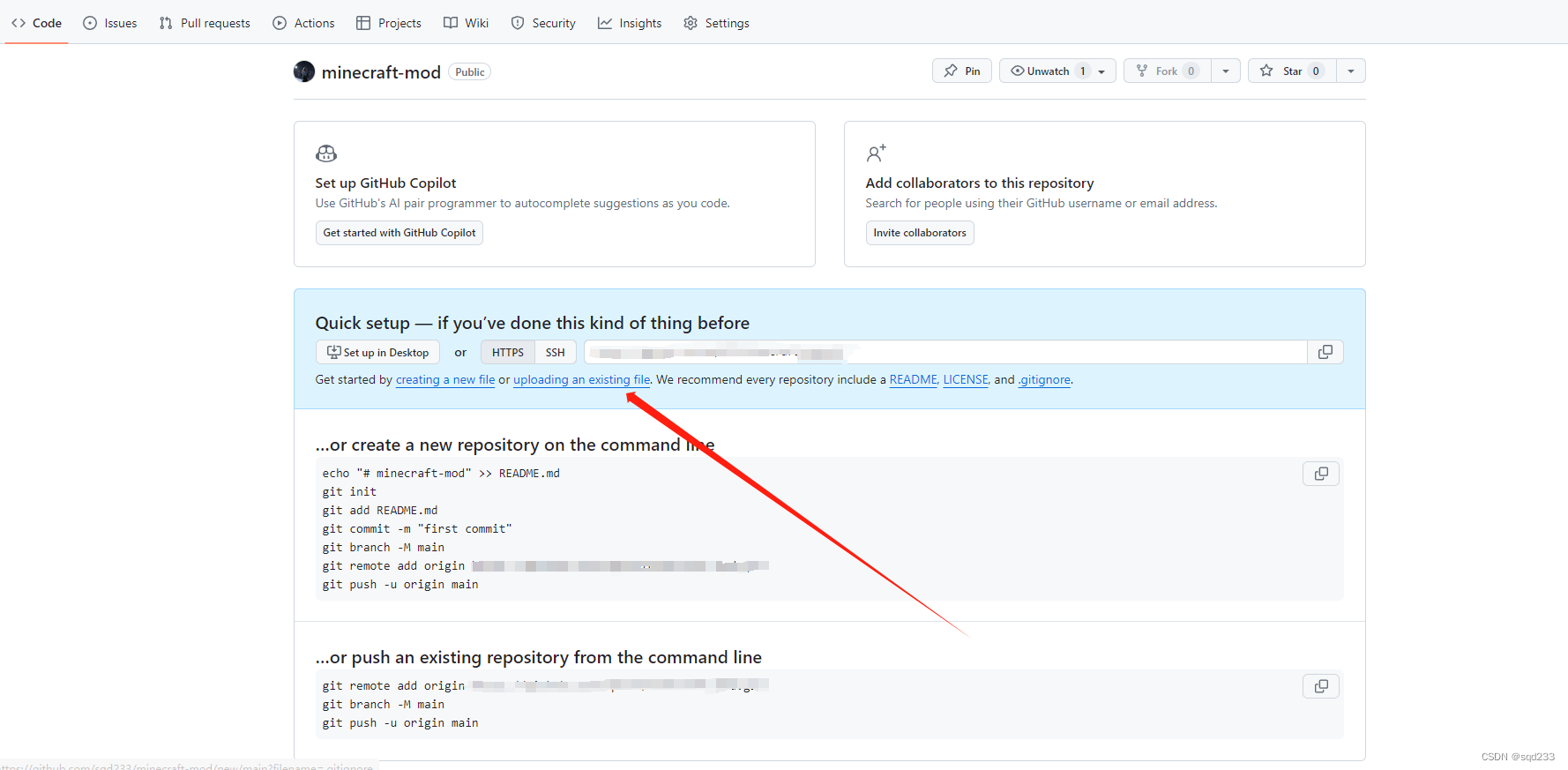Click Add collaborators to this repository heading
The width and height of the screenshot is (1568, 770).
pos(980,183)
